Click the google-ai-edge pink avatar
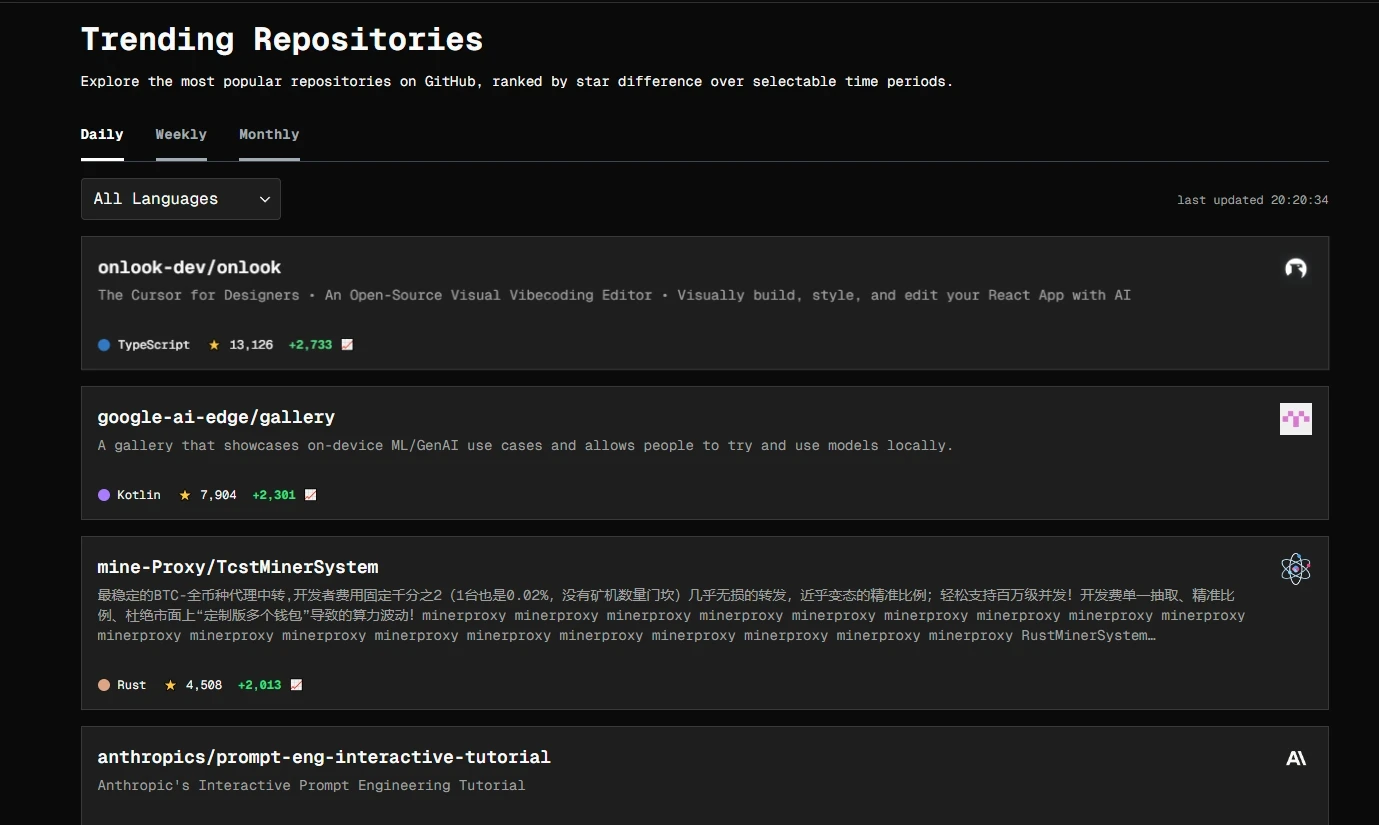The height and width of the screenshot is (825, 1379). click(x=1296, y=419)
